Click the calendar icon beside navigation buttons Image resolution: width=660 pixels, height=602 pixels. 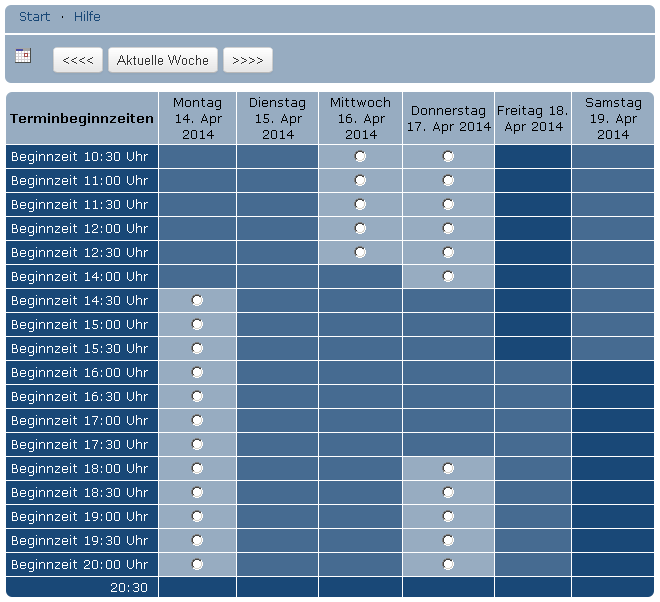pyautogui.click(x=24, y=56)
